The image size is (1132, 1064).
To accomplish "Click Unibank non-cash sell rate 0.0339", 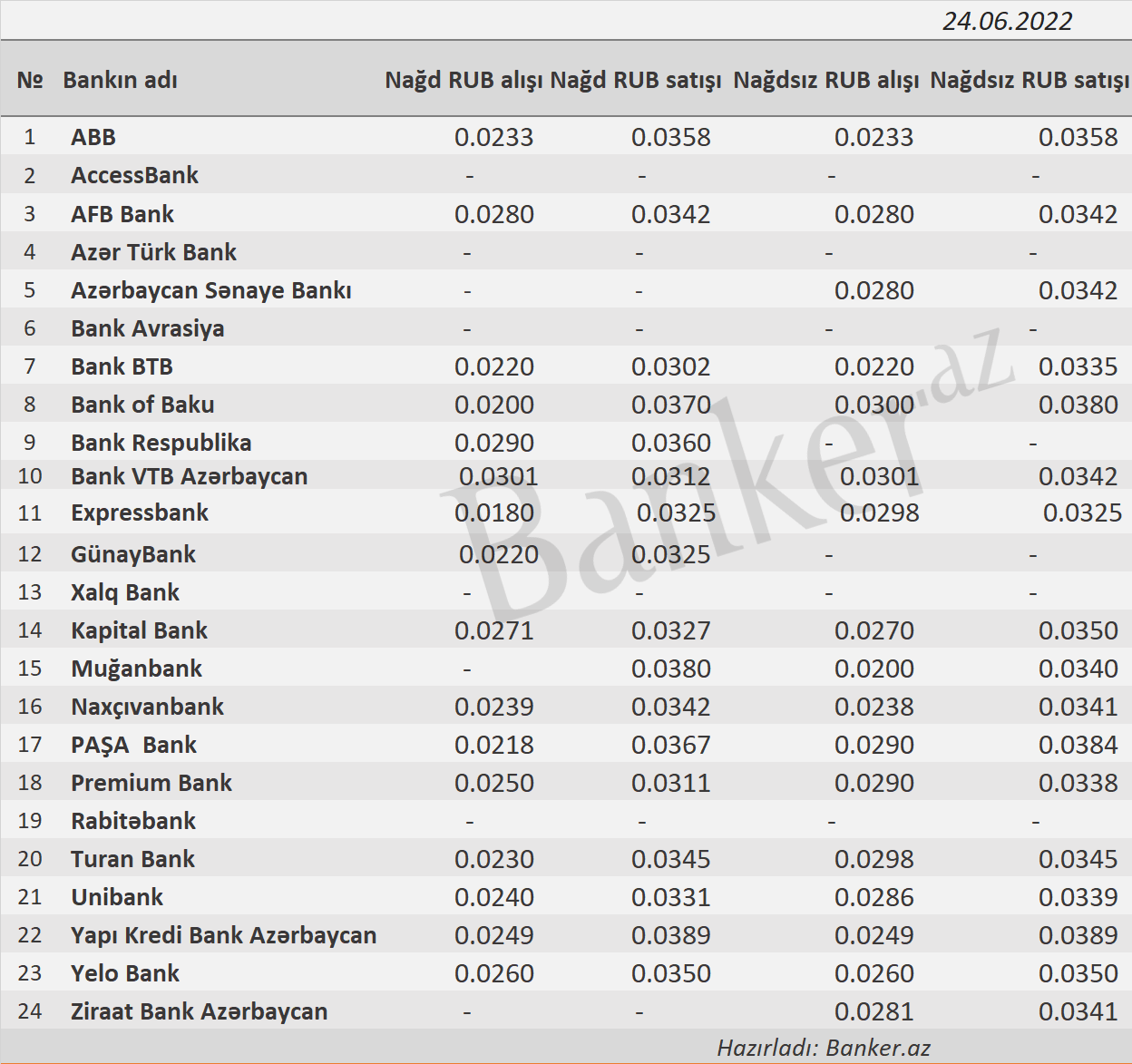I will [x=1078, y=897].
